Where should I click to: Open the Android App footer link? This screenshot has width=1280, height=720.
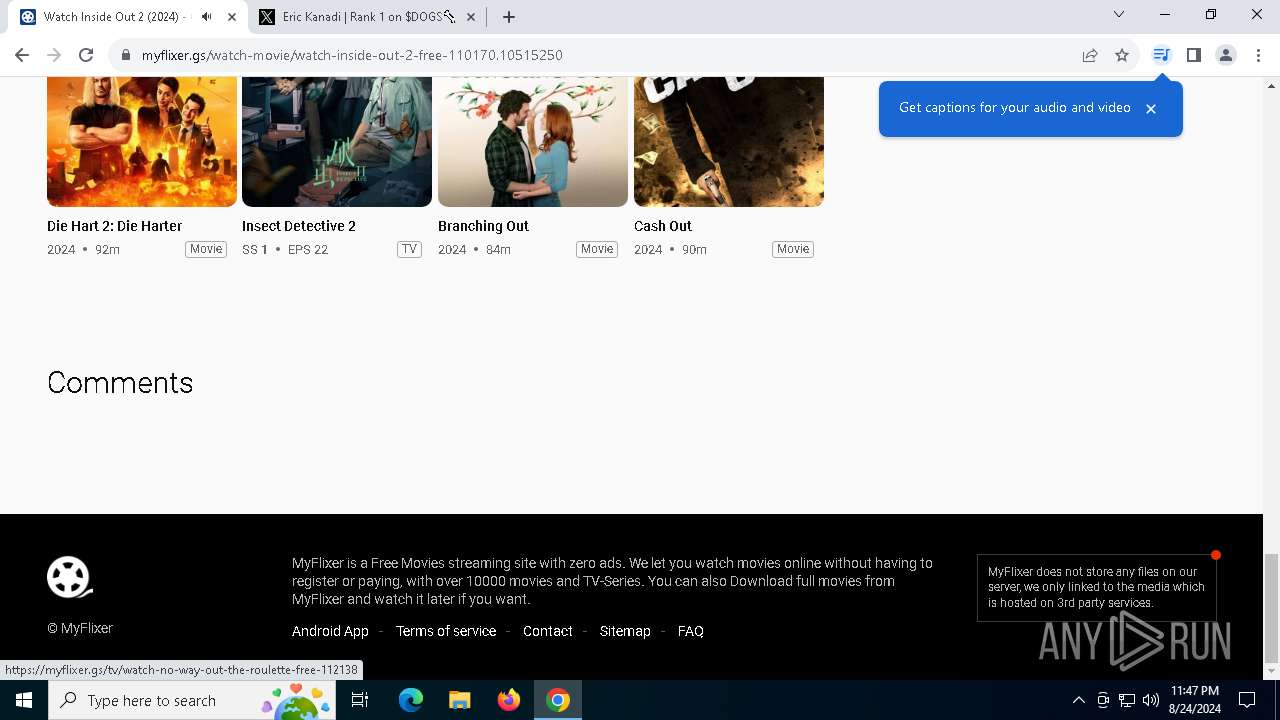[x=330, y=631]
